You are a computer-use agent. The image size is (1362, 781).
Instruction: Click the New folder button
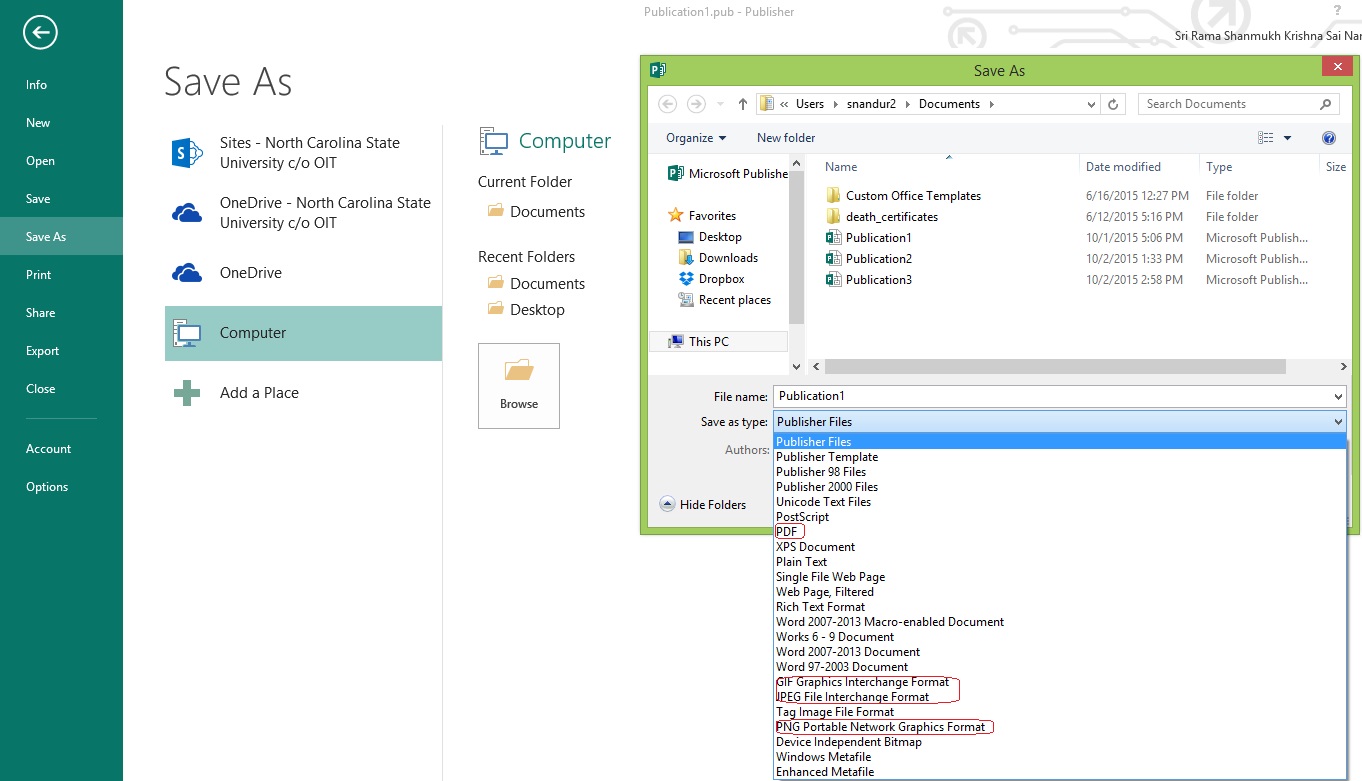click(x=786, y=138)
